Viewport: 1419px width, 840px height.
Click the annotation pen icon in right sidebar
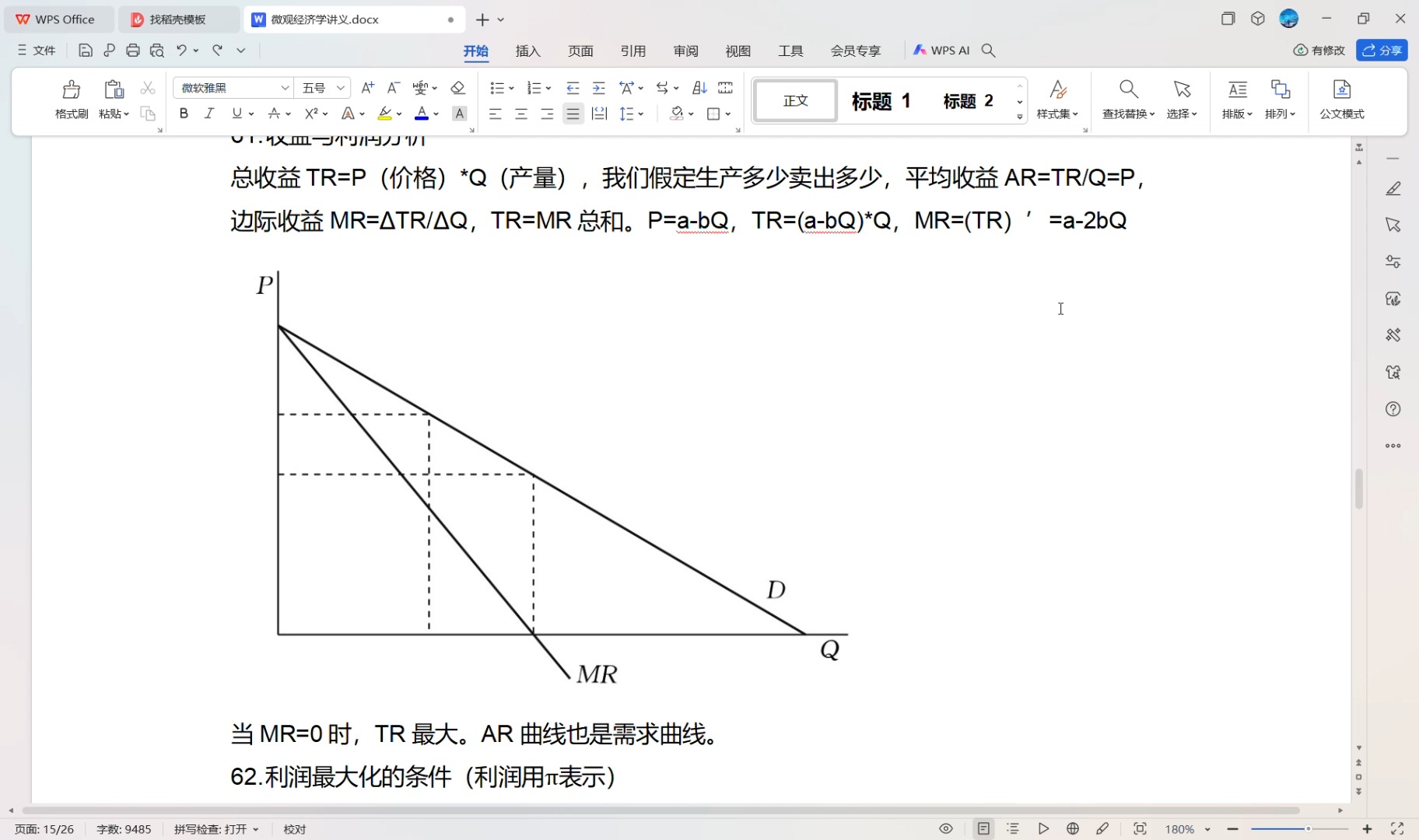(1393, 187)
